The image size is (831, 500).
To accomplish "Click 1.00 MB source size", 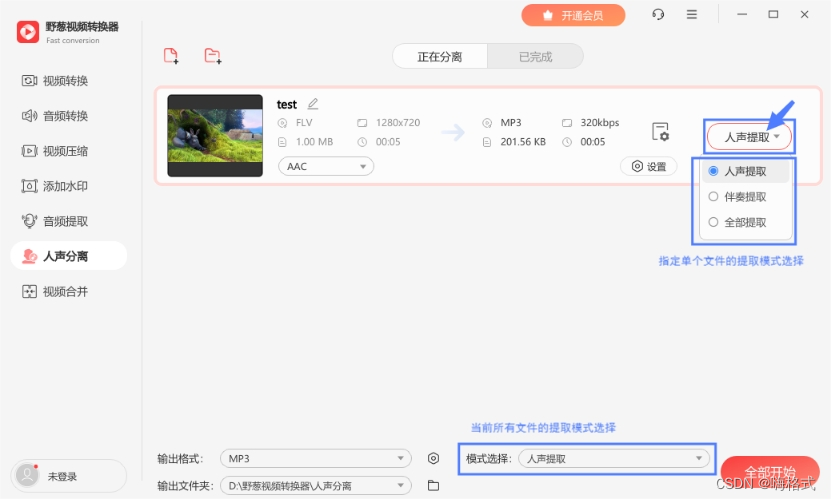I will tap(314, 142).
